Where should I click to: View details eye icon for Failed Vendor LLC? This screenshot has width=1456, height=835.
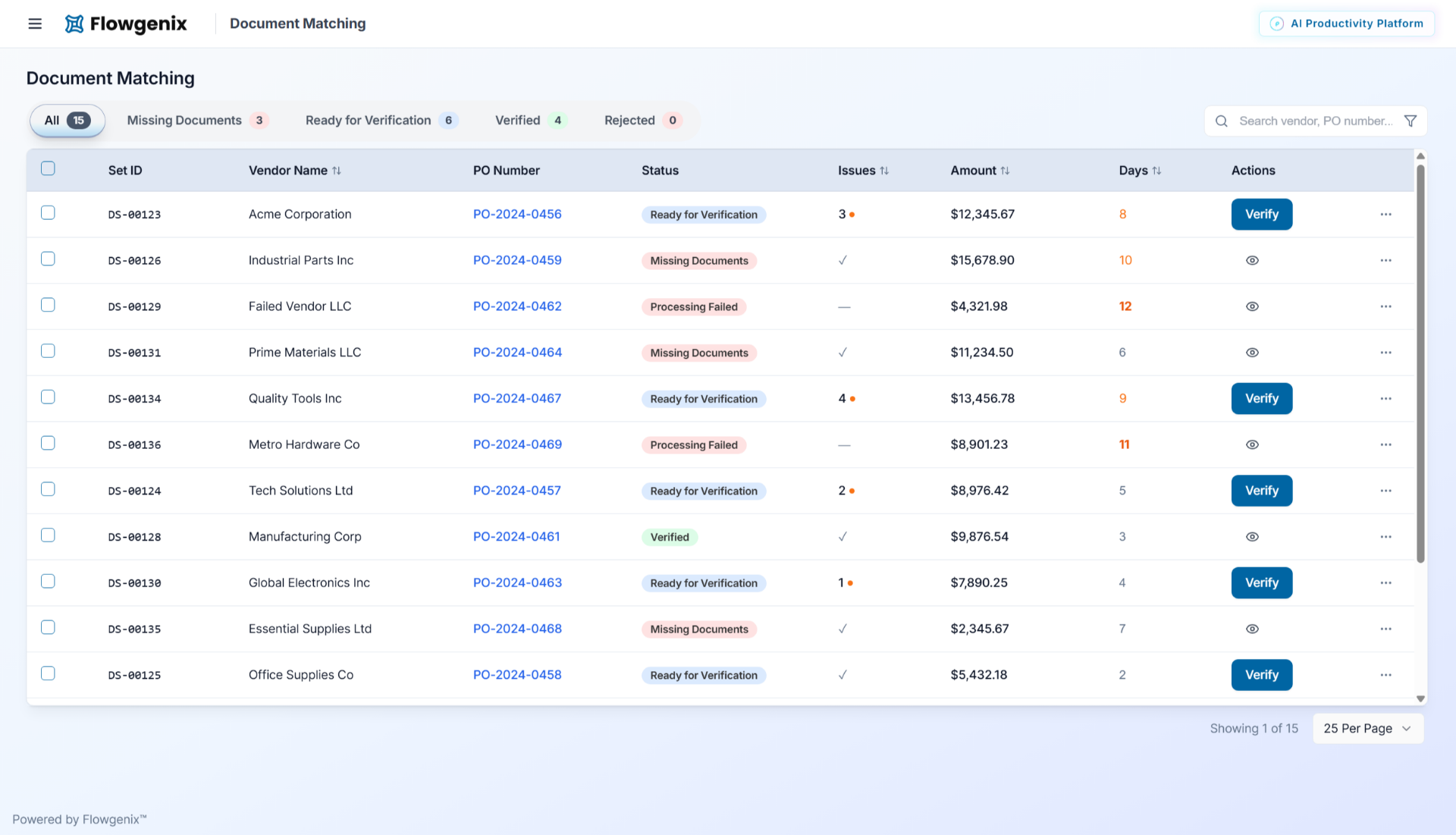[x=1252, y=306]
